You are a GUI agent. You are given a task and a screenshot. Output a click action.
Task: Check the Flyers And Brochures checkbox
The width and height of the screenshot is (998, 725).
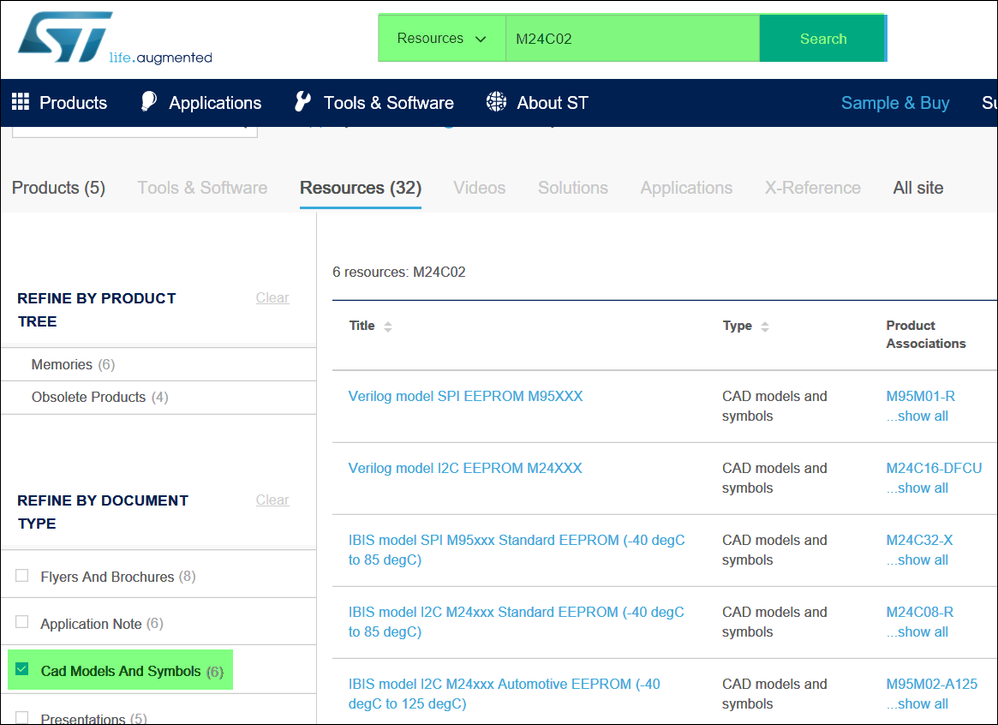22,575
